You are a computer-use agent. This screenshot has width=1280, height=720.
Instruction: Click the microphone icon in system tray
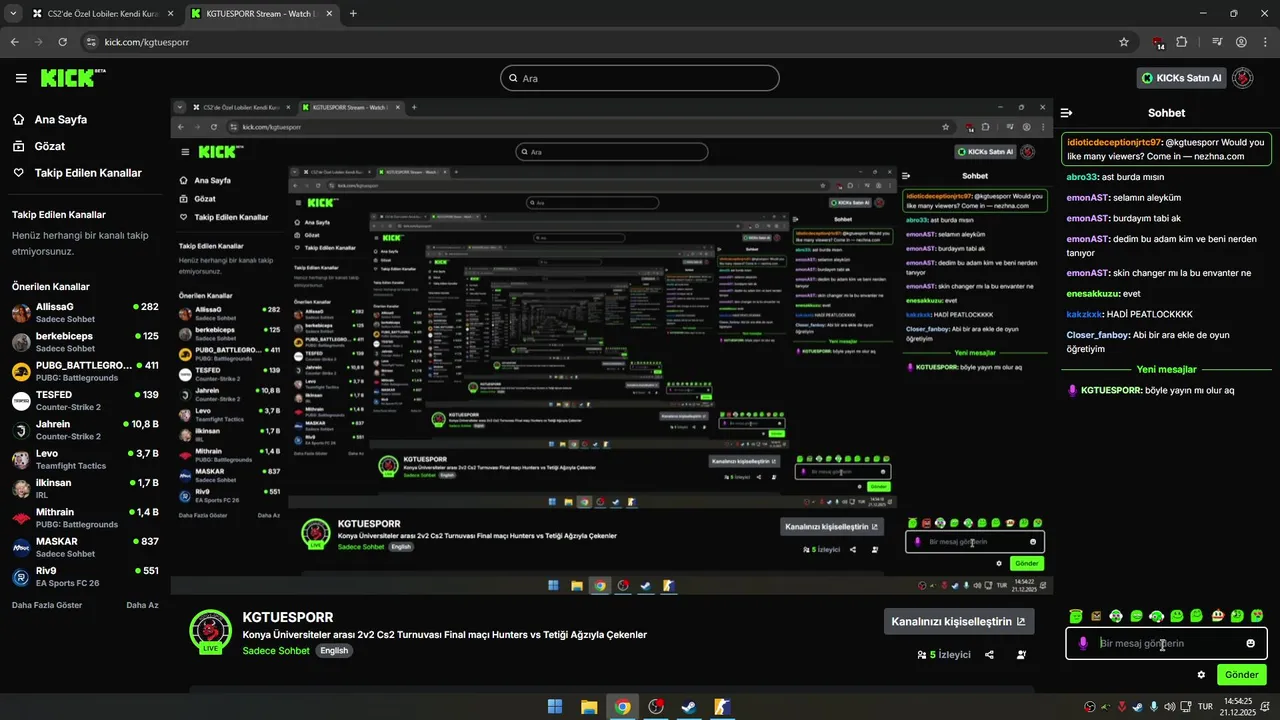point(1155,707)
